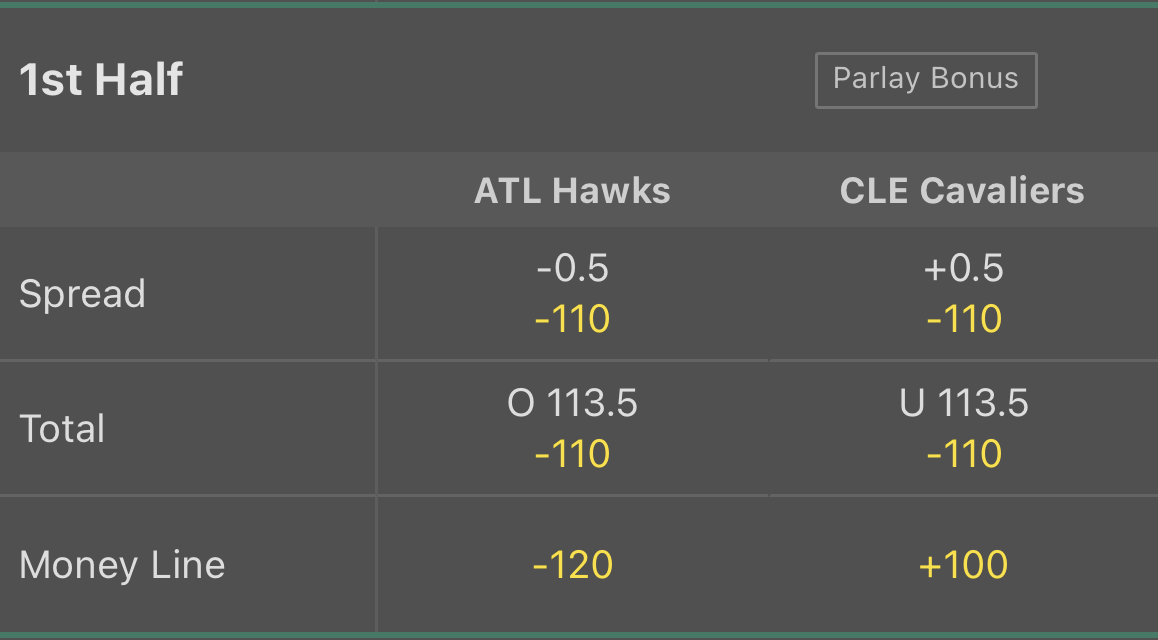Click the CLE Cavaliers column header
The height and width of the screenshot is (640, 1158).
961,190
